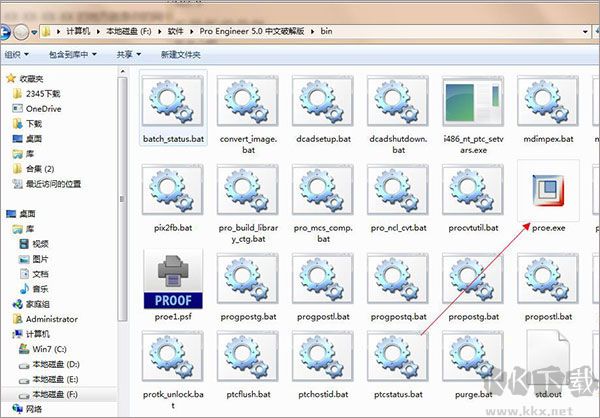Select the pro_build_library_ctg.bat icon
Image resolution: width=600 pixels, height=418 pixels.
click(248, 189)
